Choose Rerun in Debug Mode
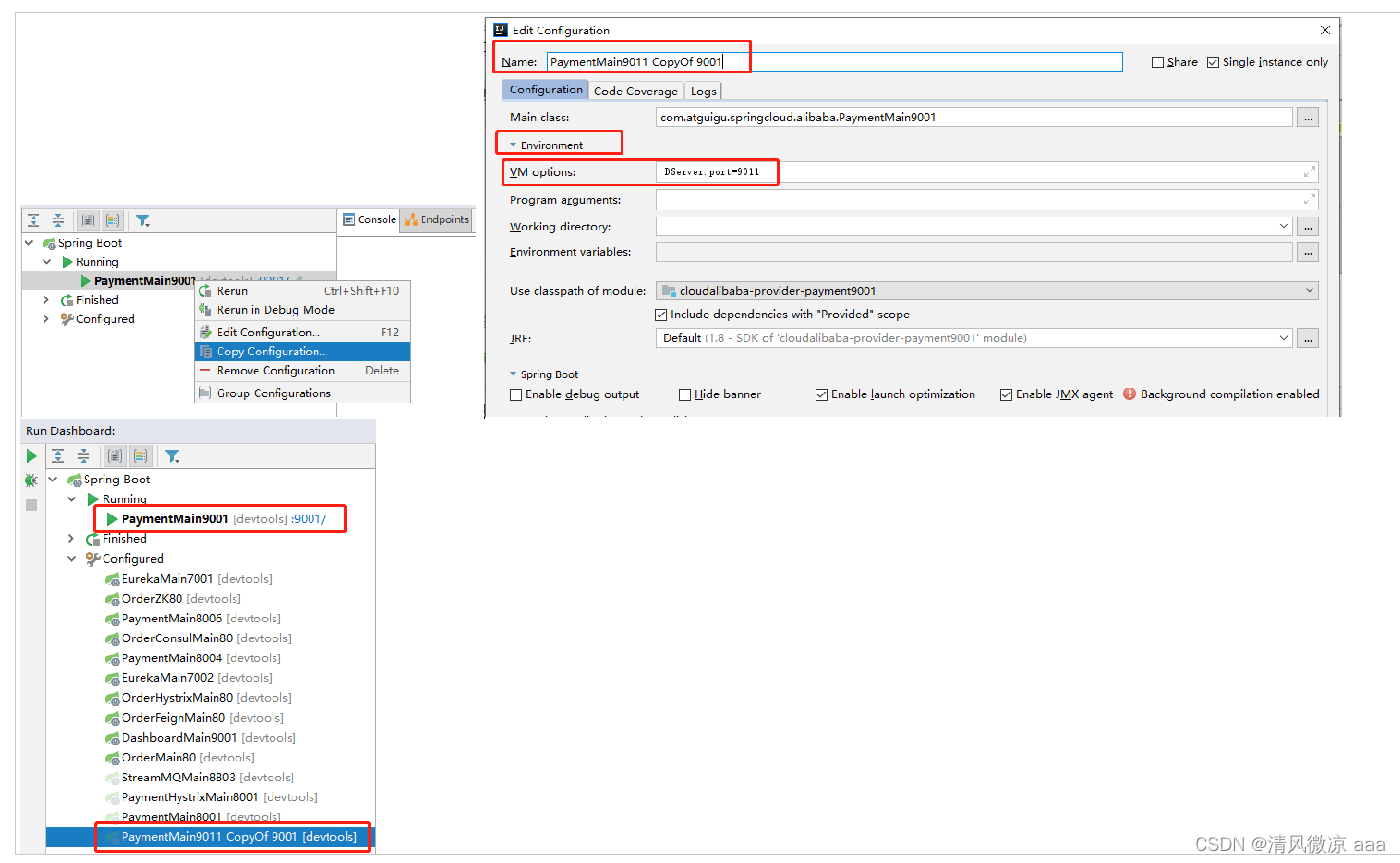The height and width of the screenshot is (863, 1400). click(x=302, y=310)
